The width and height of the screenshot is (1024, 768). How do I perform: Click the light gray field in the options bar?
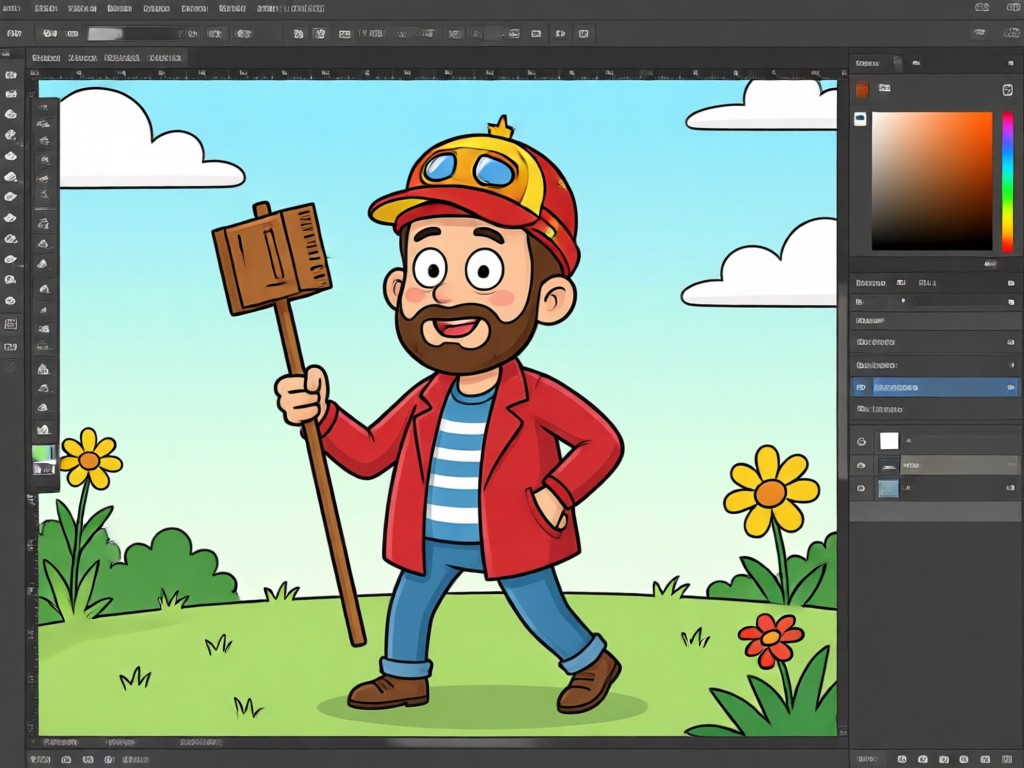coord(105,33)
